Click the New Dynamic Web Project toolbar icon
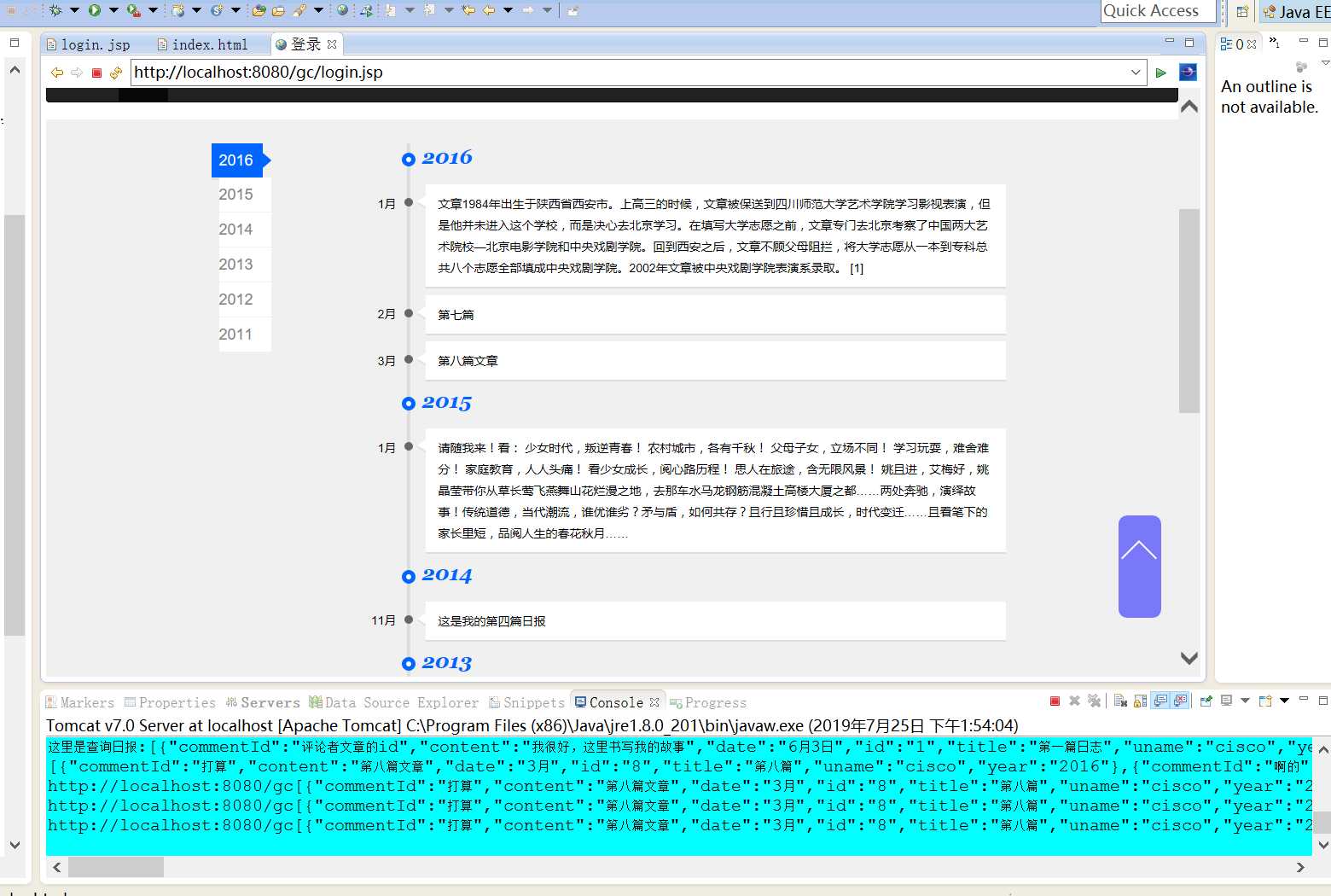This screenshot has height=896, width=1331. [177, 10]
